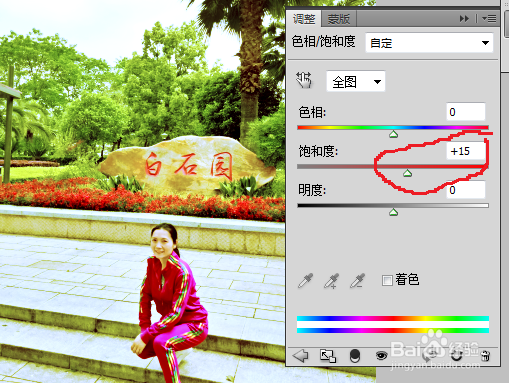
Task: Click the upper color range spectrum bar
Action: (393, 318)
